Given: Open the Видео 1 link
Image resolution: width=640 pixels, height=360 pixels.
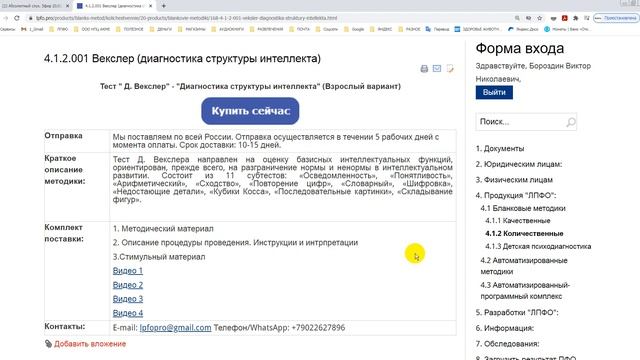Looking at the screenshot, I should click(128, 271).
